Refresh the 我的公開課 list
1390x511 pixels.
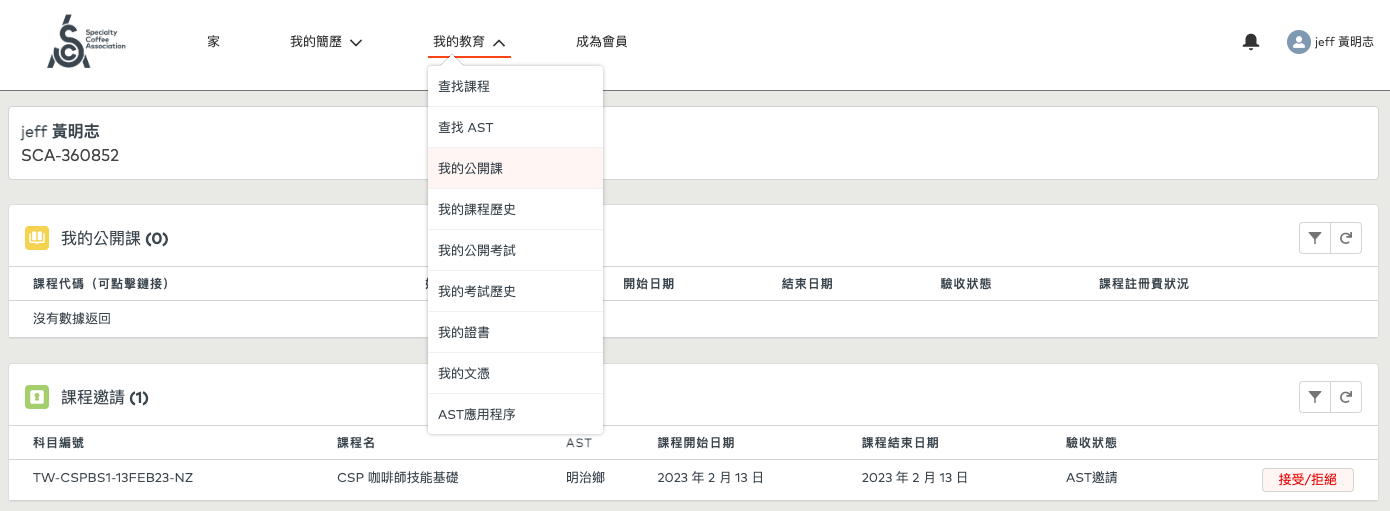1346,238
